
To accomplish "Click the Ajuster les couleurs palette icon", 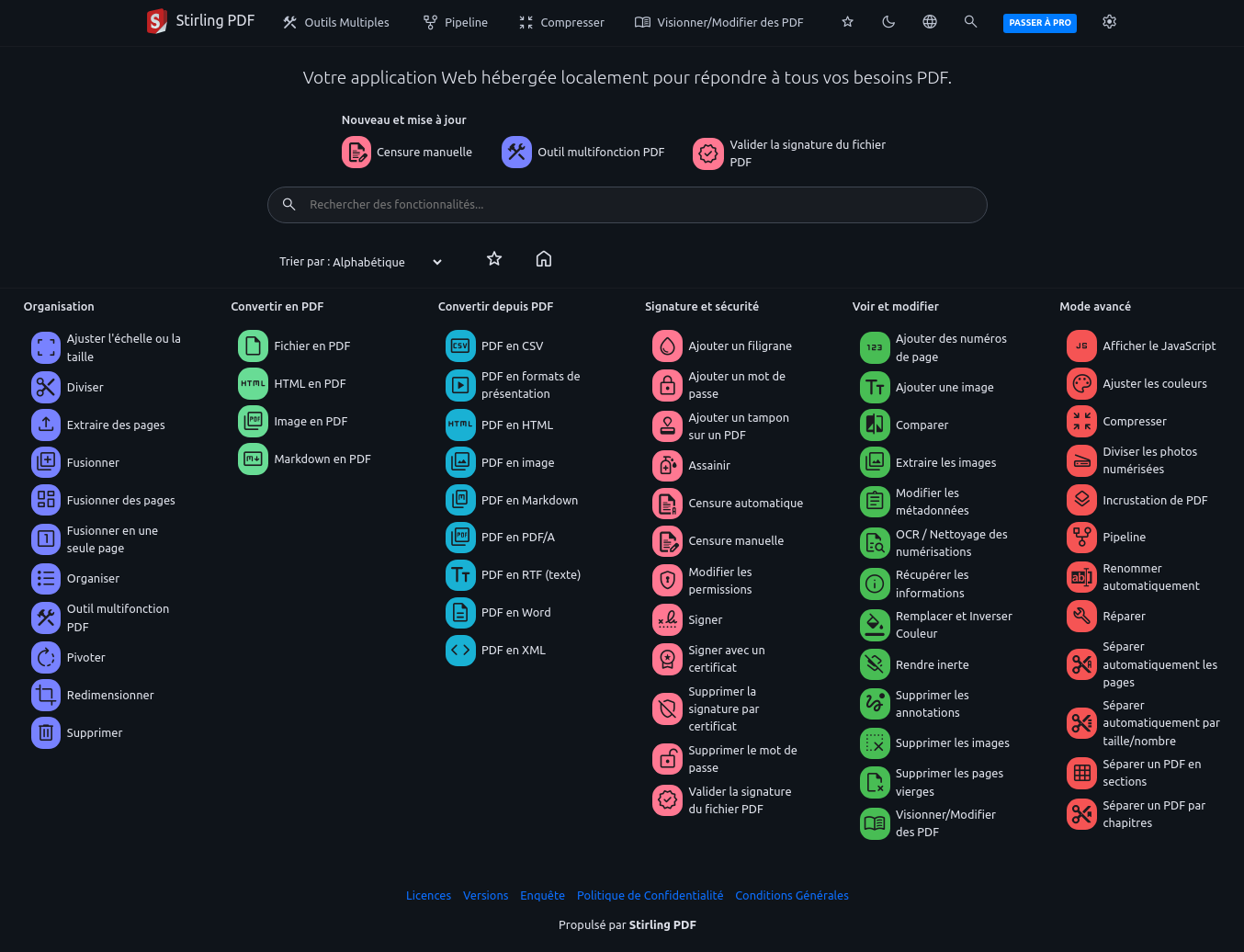I will point(1081,383).
